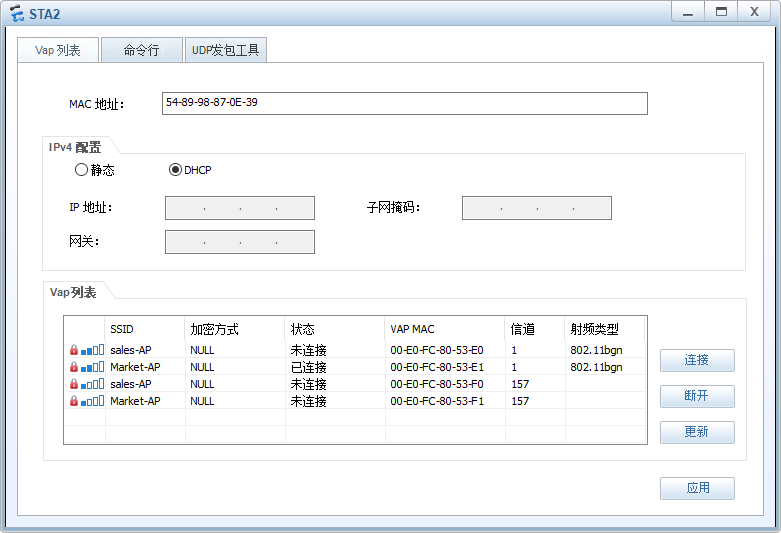Click MAC cell 00-E0-FC-80-53-E0
The height and width of the screenshot is (533, 781).
(x=437, y=350)
